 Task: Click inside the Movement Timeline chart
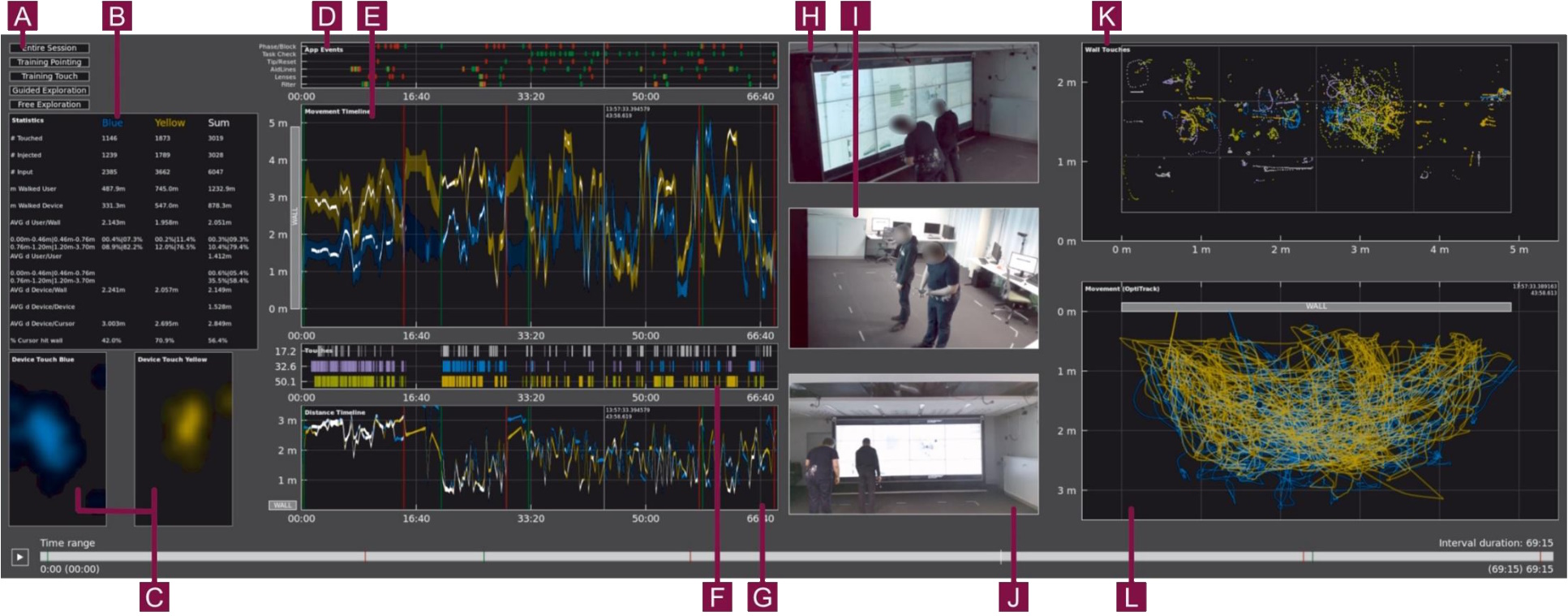coord(539,215)
